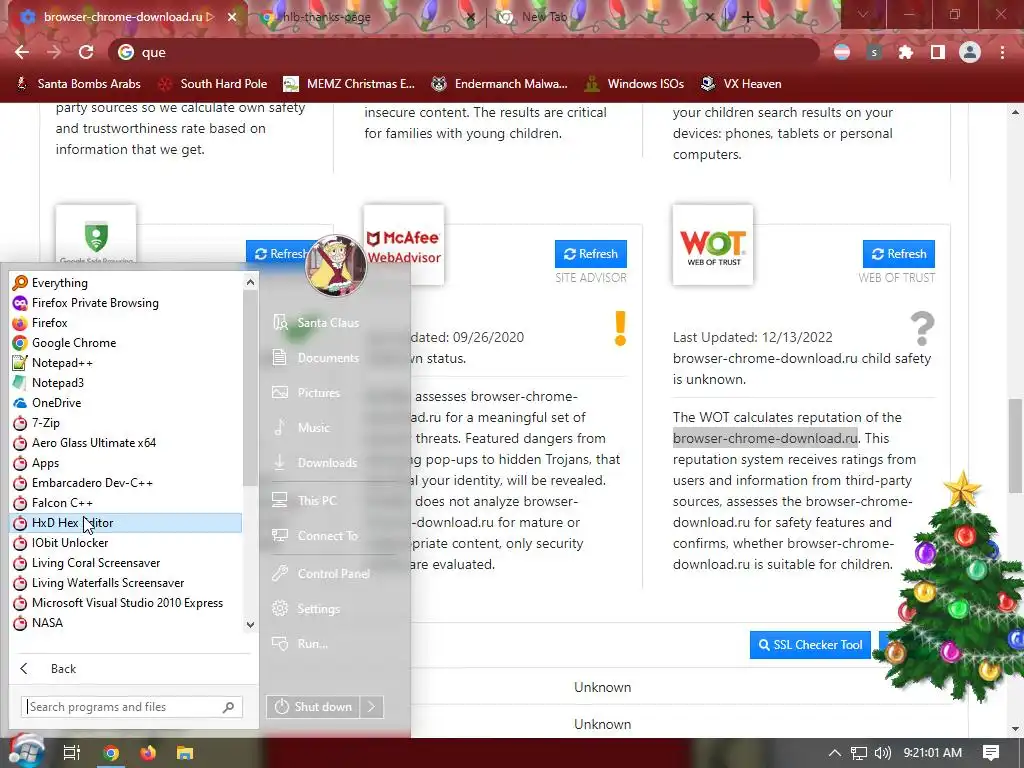
Task: Click the McAfee WebAdvisor logo
Action: tap(404, 246)
